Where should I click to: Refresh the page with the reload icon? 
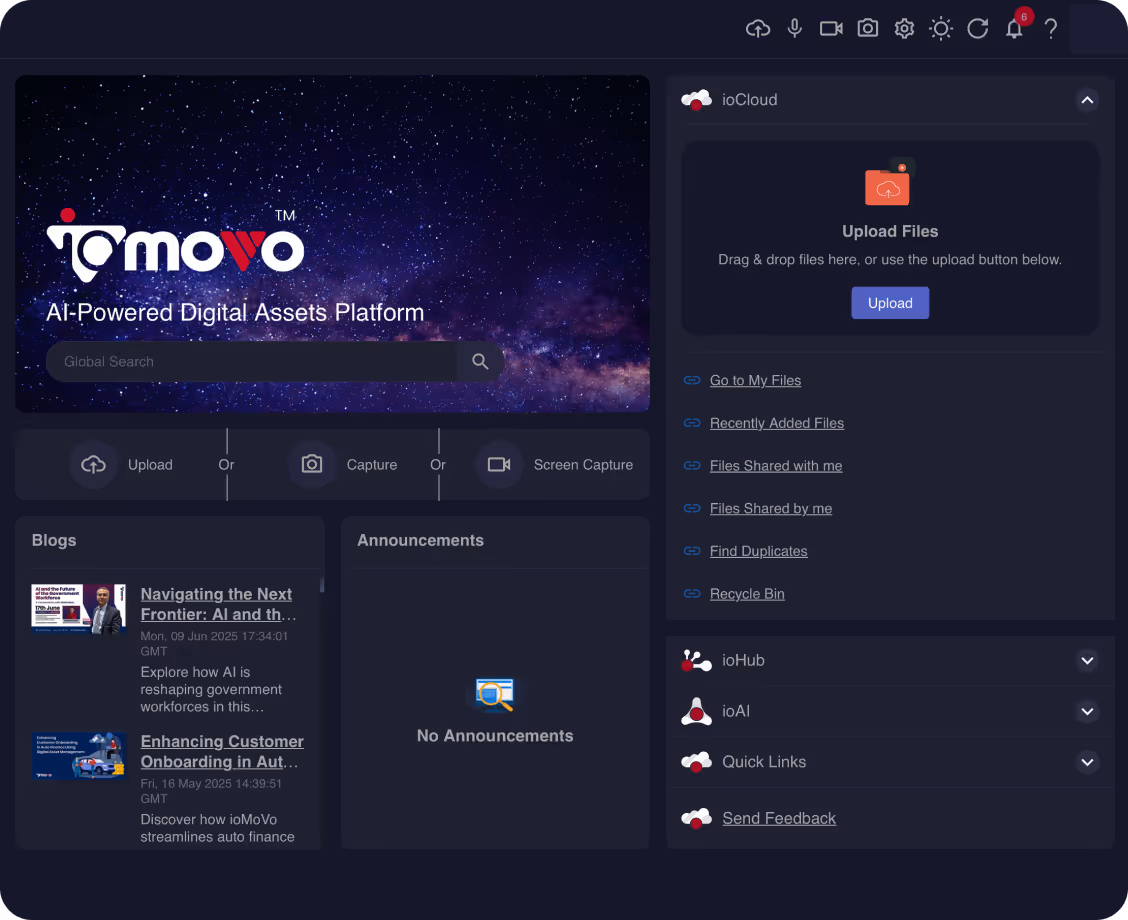point(978,29)
